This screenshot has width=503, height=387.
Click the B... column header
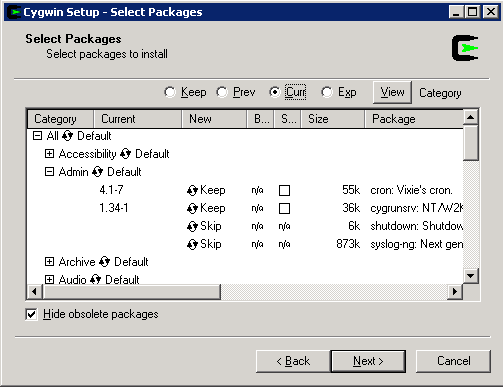(x=260, y=119)
